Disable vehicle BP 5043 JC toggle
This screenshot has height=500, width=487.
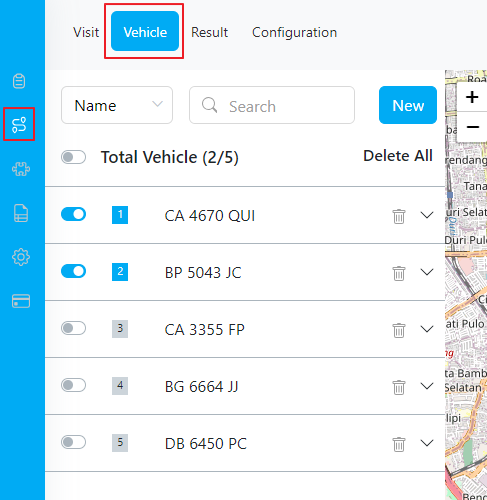(73, 271)
